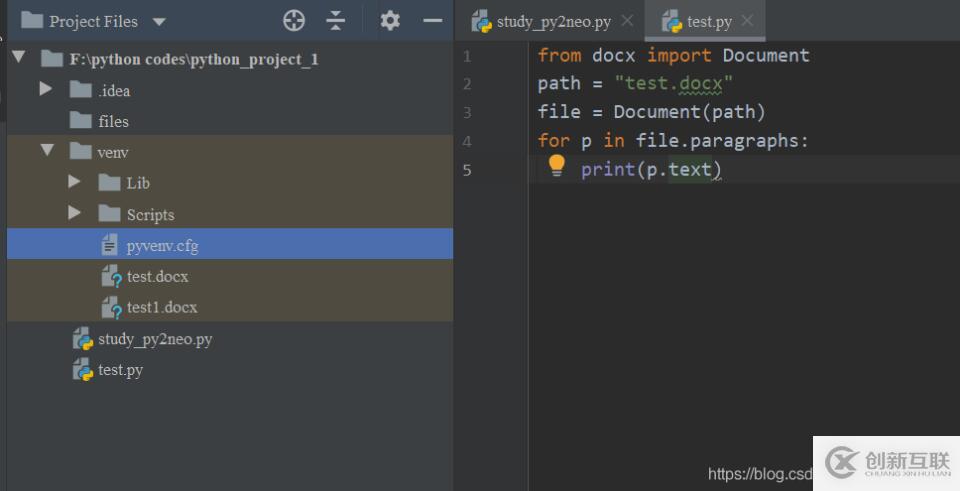Screen dimensions: 960x491
Task: Click the yellow lightbulb quick-fix icon
Action: tap(557, 165)
